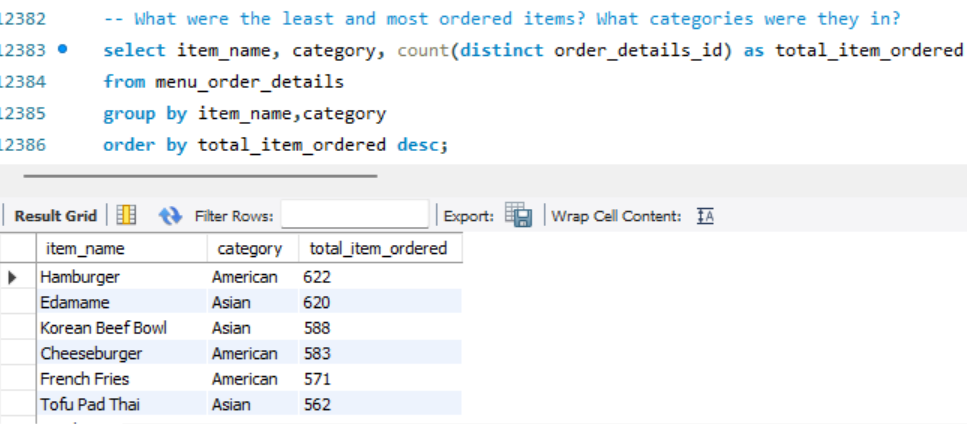Click the 571 value cell
This screenshot has width=967, height=424.
pos(380,378)
